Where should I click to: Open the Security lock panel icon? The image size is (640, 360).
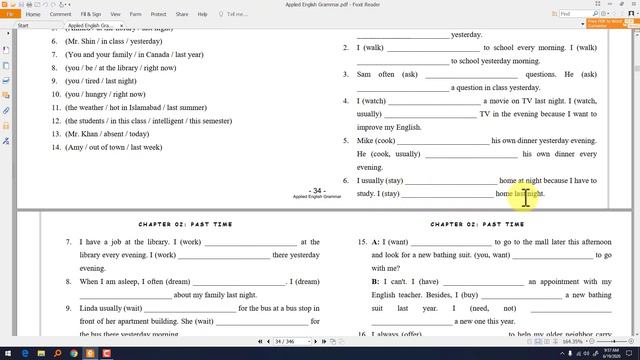[6, 126]
